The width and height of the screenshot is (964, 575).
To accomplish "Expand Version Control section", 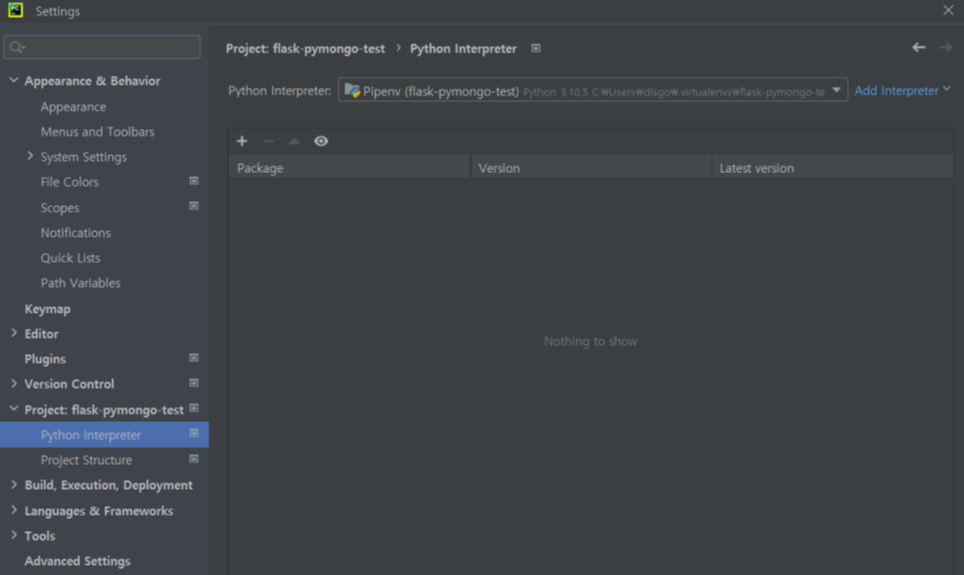I will (x=14, y=383).
